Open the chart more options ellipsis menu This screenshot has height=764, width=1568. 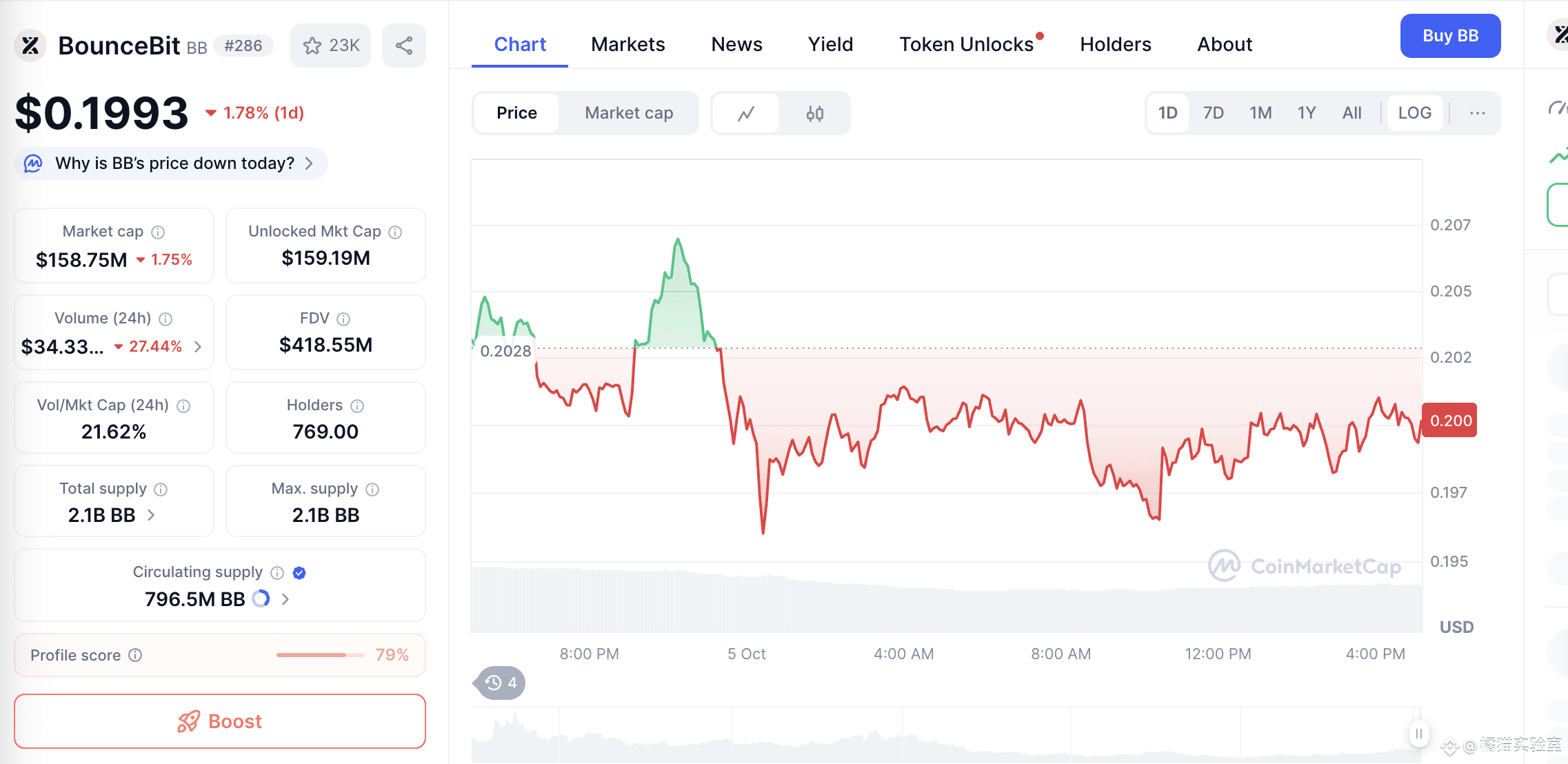1477,113
